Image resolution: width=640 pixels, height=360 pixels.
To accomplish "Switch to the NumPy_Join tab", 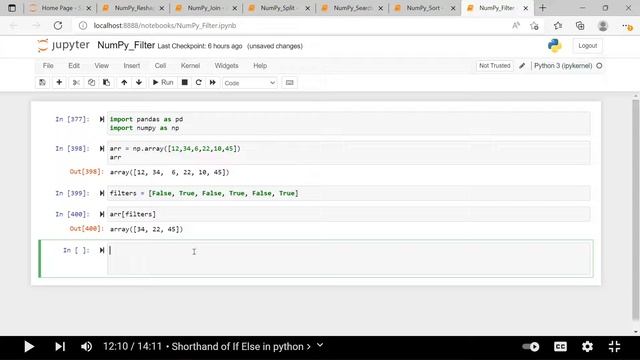I will point(207,8).
